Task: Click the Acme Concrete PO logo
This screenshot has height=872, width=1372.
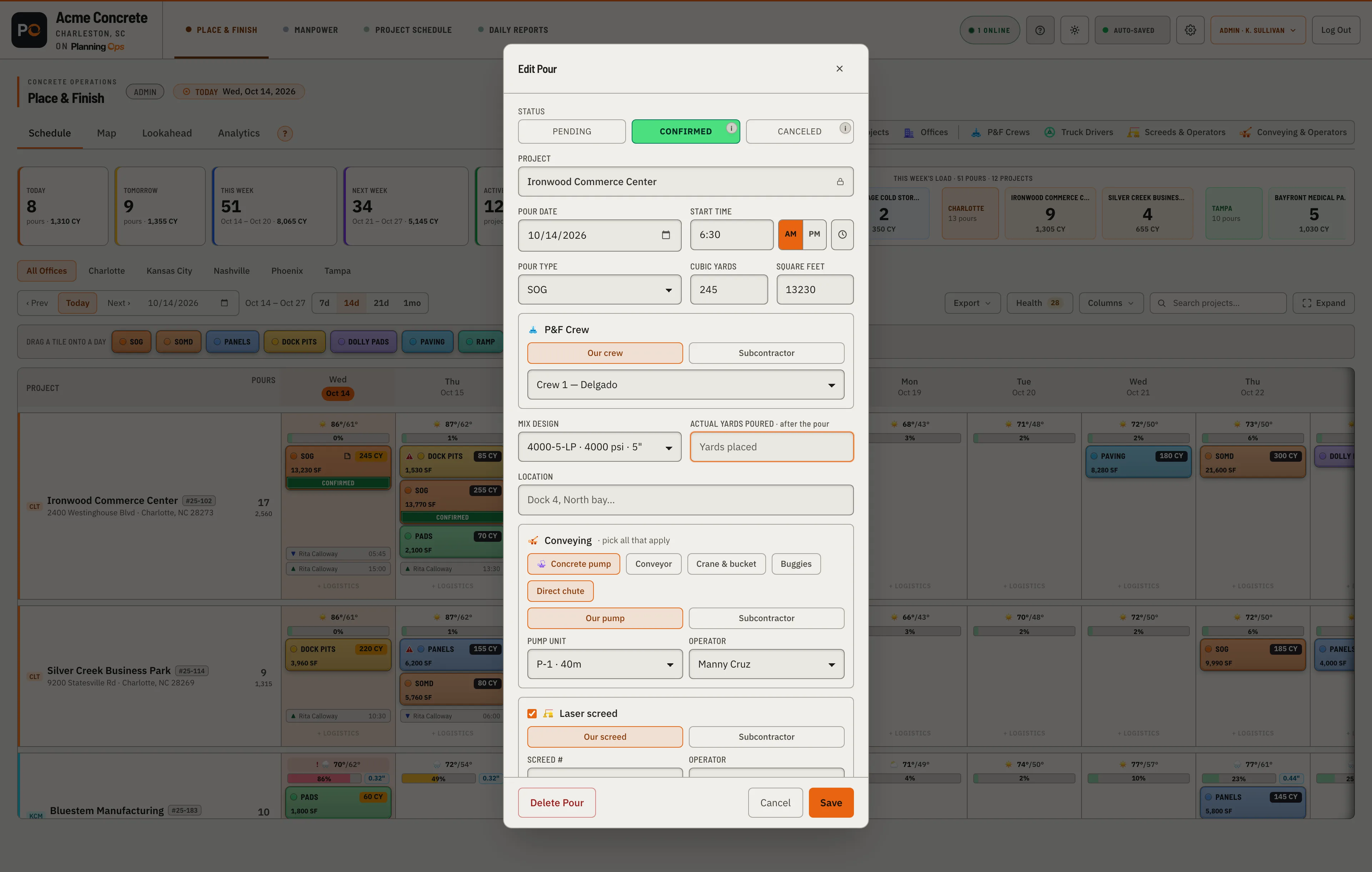Action: (x=29, y=30)
